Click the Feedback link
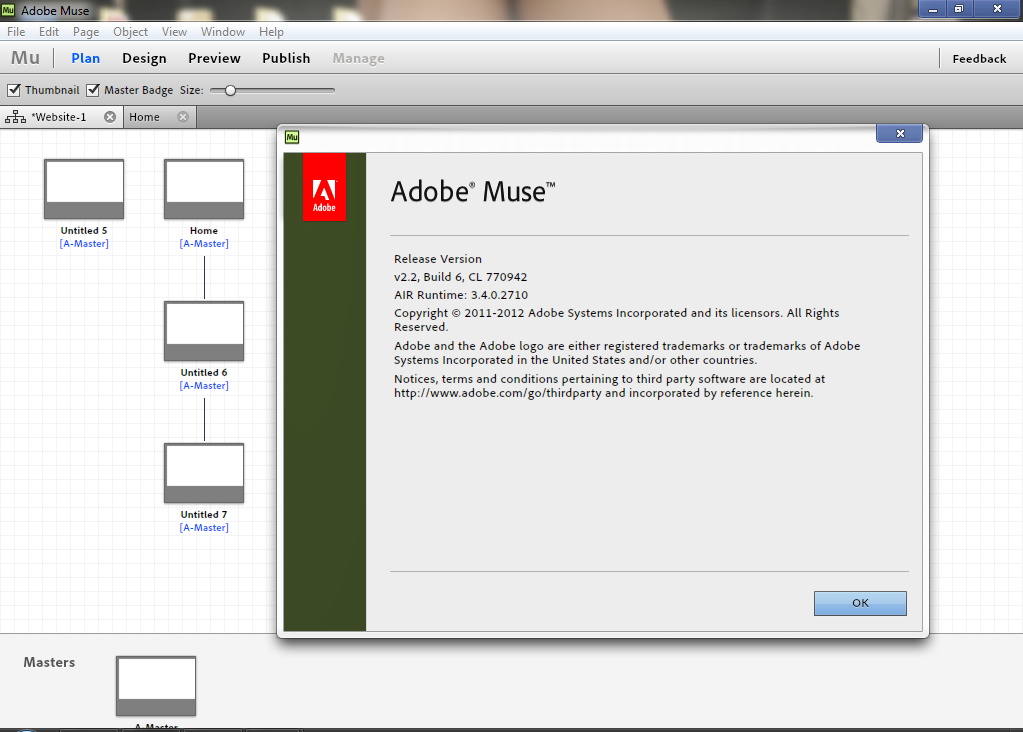This screenshot has height=732, width=1023. point(979,59)
